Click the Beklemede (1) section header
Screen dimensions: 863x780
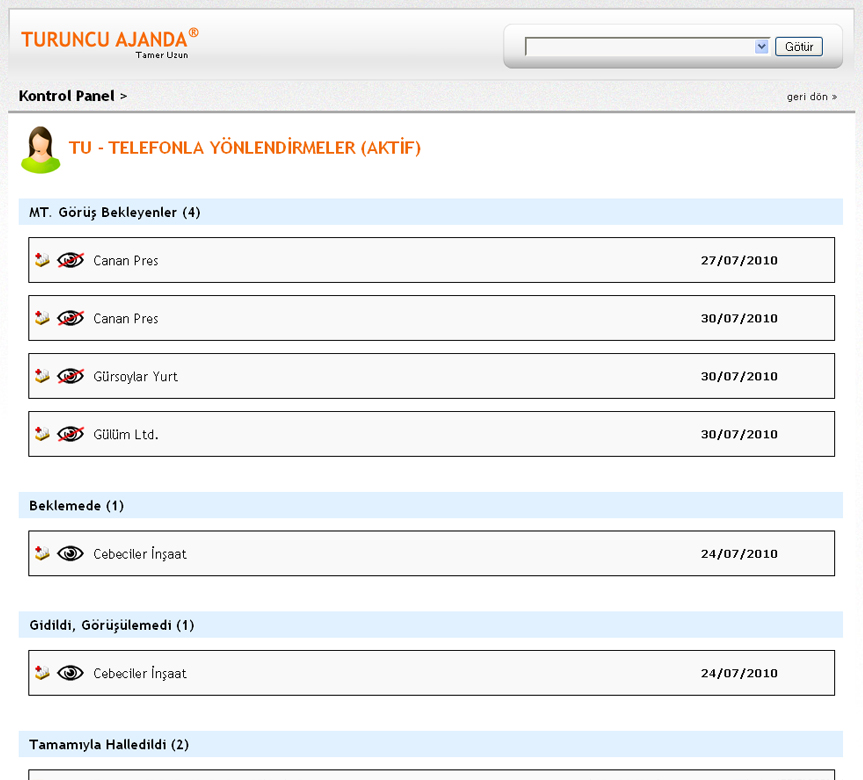click(77, 505)
